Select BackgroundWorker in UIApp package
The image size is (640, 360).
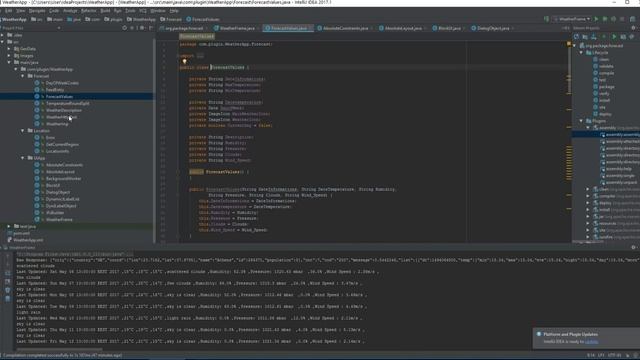[63, 178]
